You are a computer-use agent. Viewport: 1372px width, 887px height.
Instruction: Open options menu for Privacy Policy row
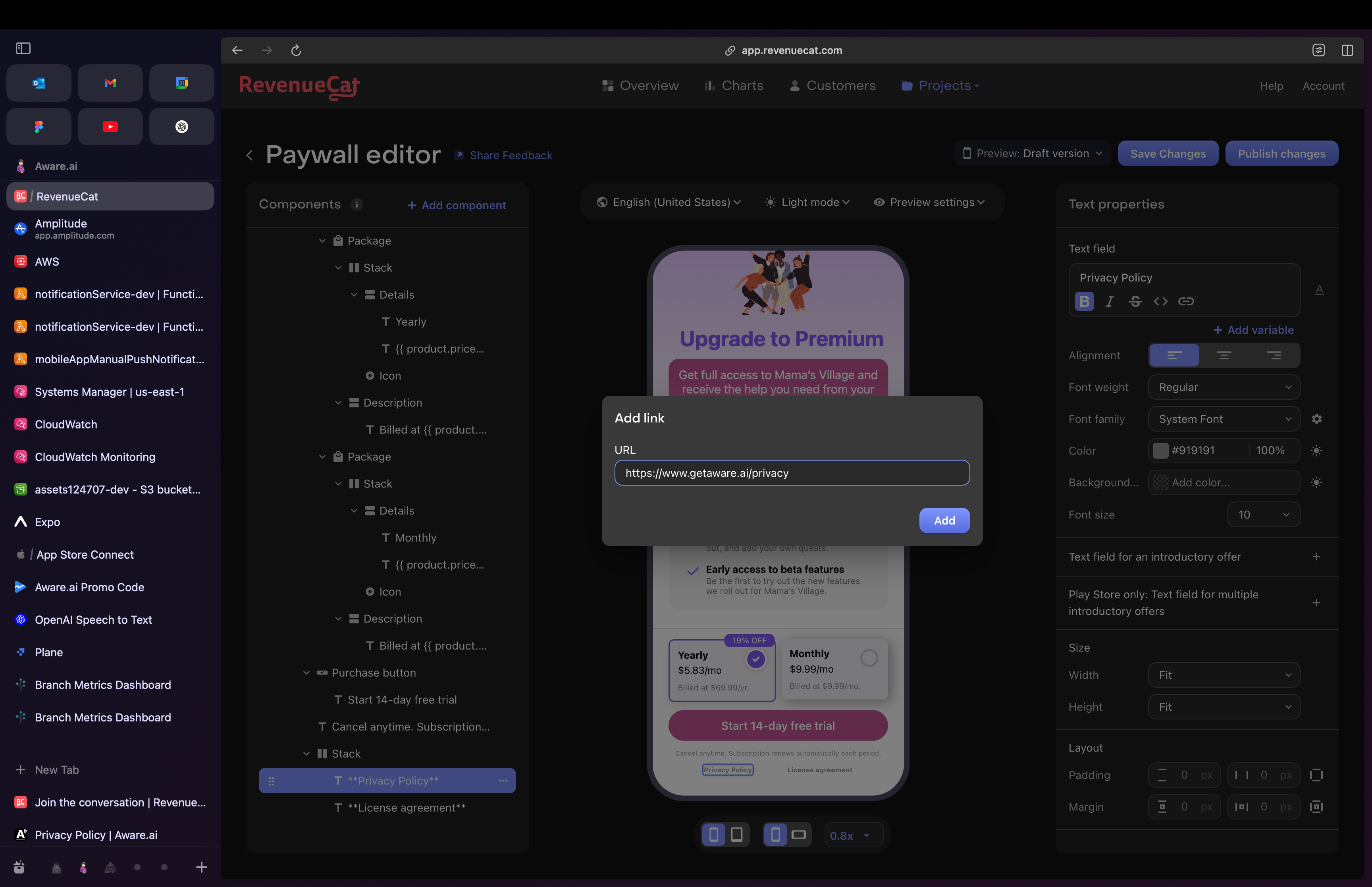503,781
